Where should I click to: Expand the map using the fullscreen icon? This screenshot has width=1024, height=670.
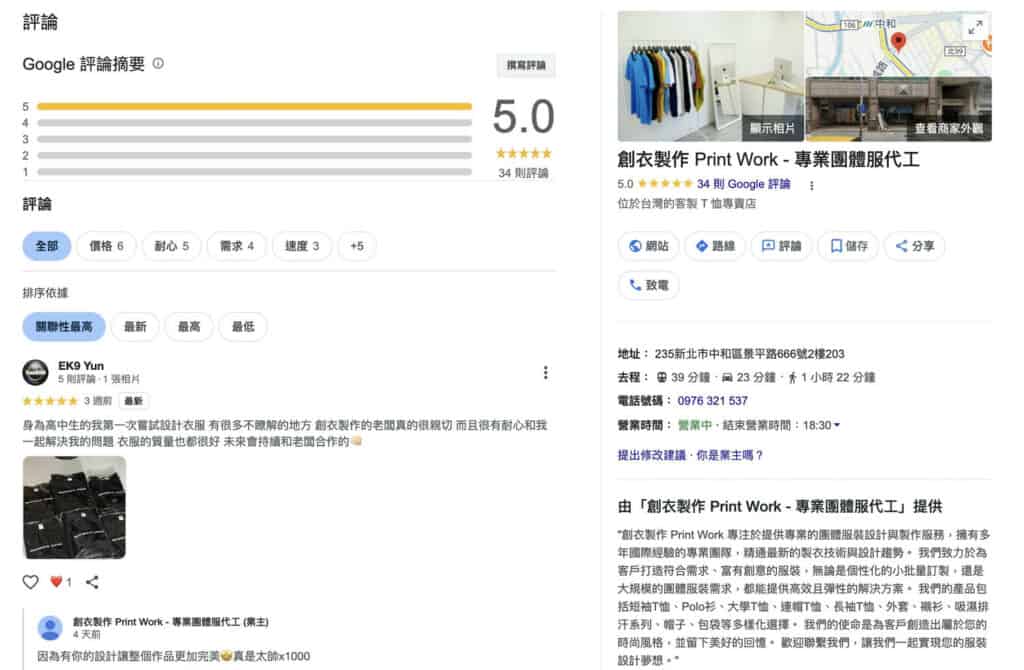[x=973, y=27]
